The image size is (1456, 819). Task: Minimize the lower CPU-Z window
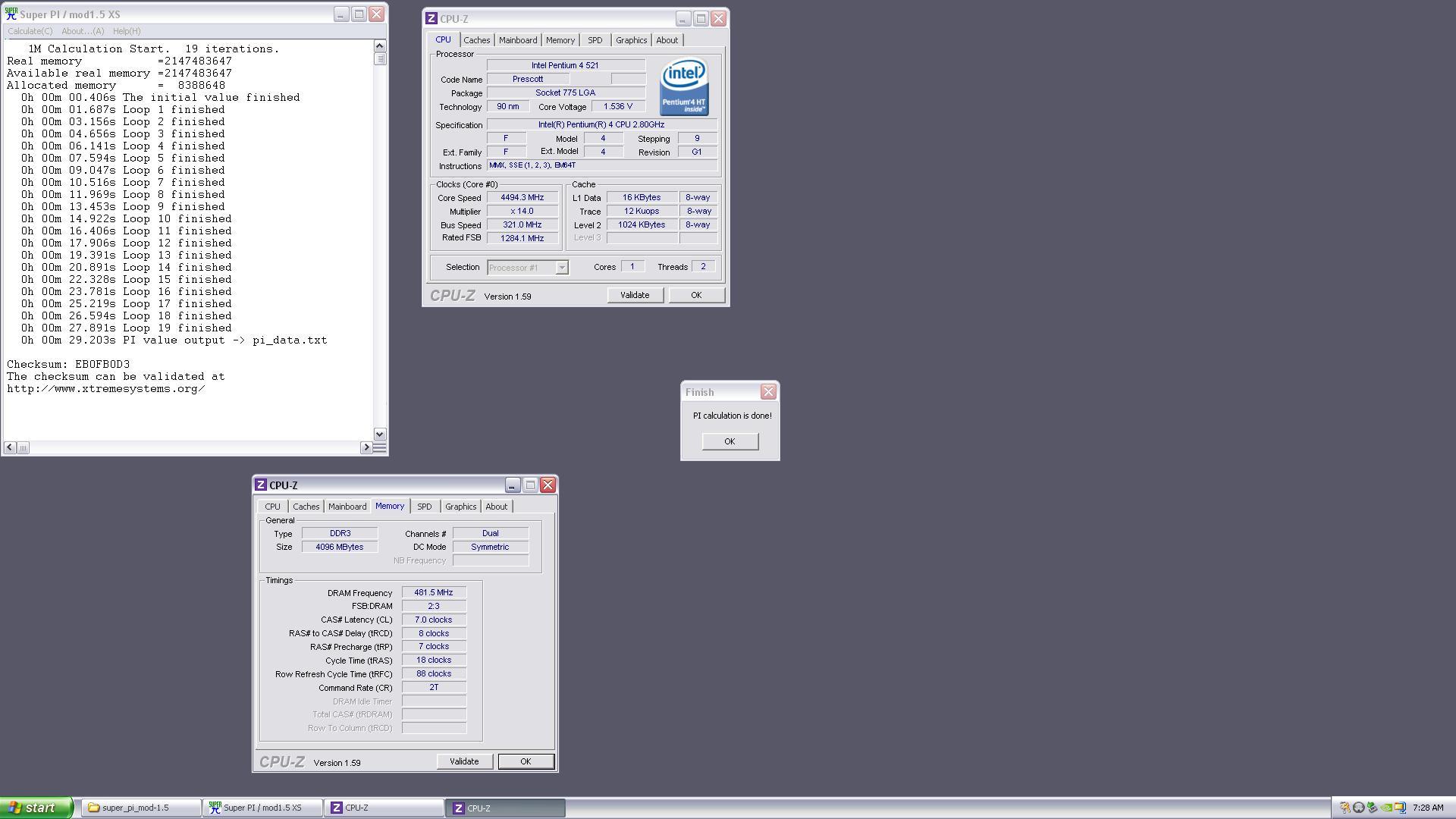coord(513,485)
